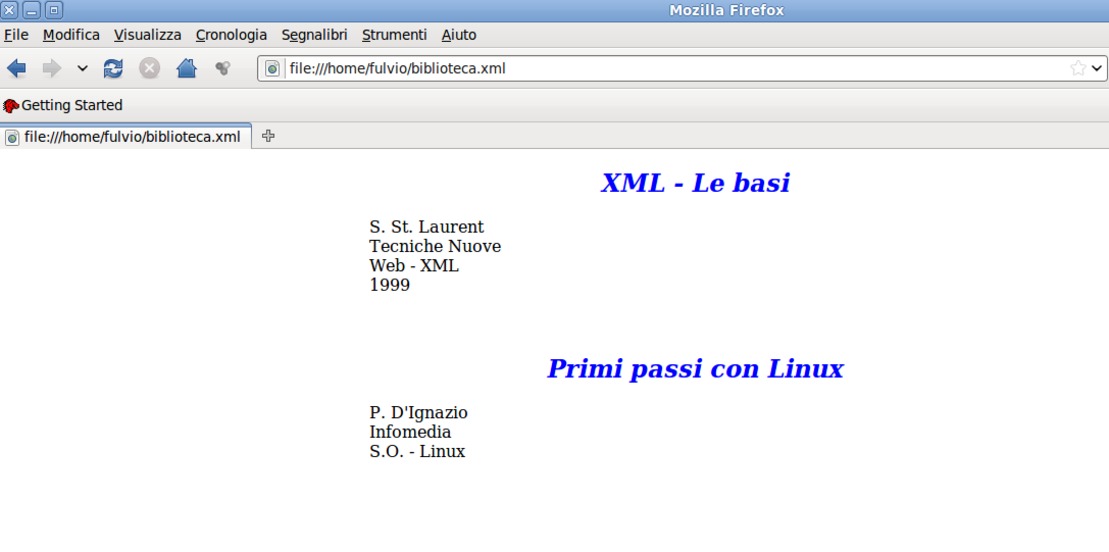
Task: Click the heading Primi passi con Linux
Action: [695, 369]
